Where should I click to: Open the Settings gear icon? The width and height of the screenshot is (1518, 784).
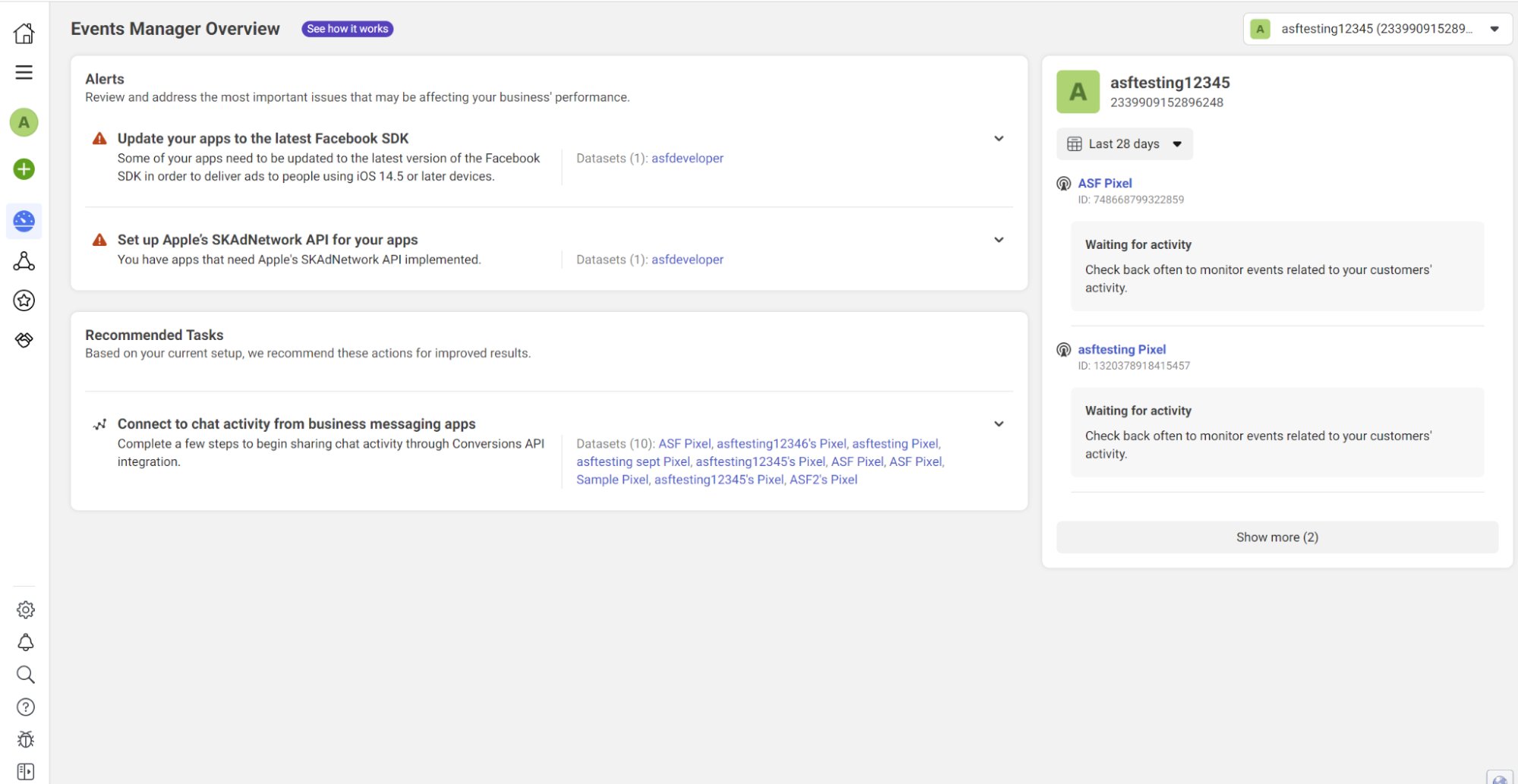26,609
